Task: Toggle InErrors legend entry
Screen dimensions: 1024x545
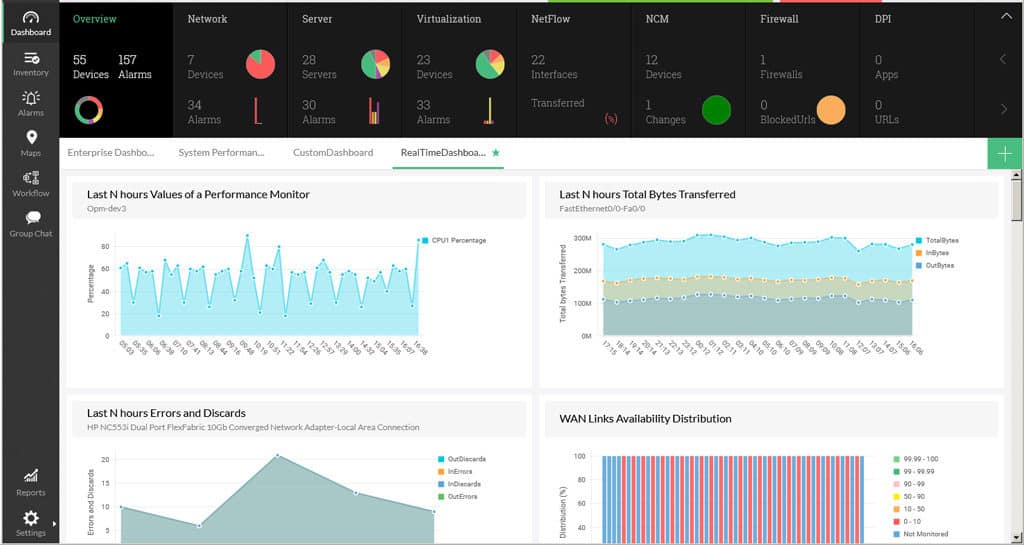Action: pyautogui.click(x=455, y=472)
